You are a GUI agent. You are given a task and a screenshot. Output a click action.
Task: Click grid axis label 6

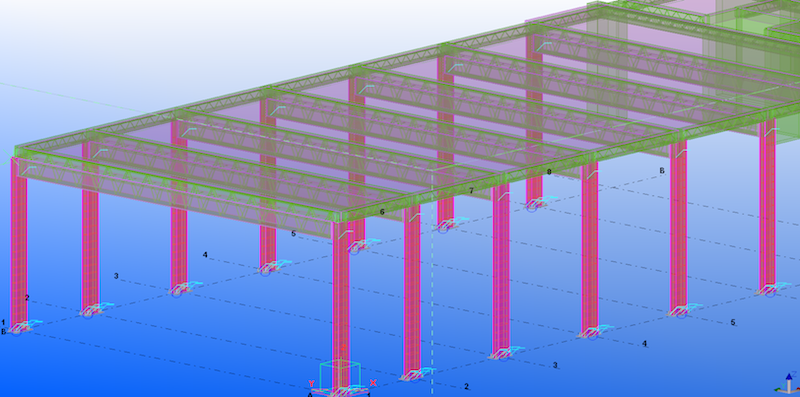pyautogui.click(x=382, y=212)
